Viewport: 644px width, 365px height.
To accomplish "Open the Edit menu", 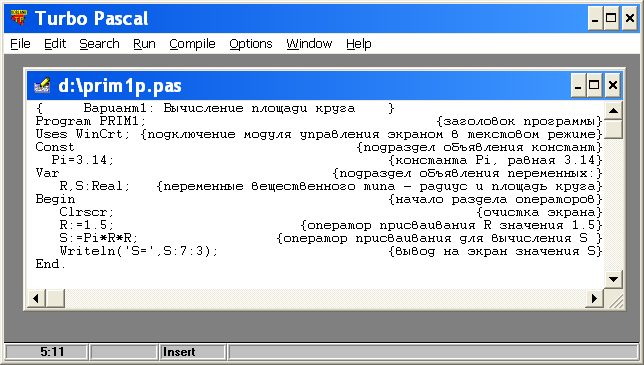I will 55,44.
